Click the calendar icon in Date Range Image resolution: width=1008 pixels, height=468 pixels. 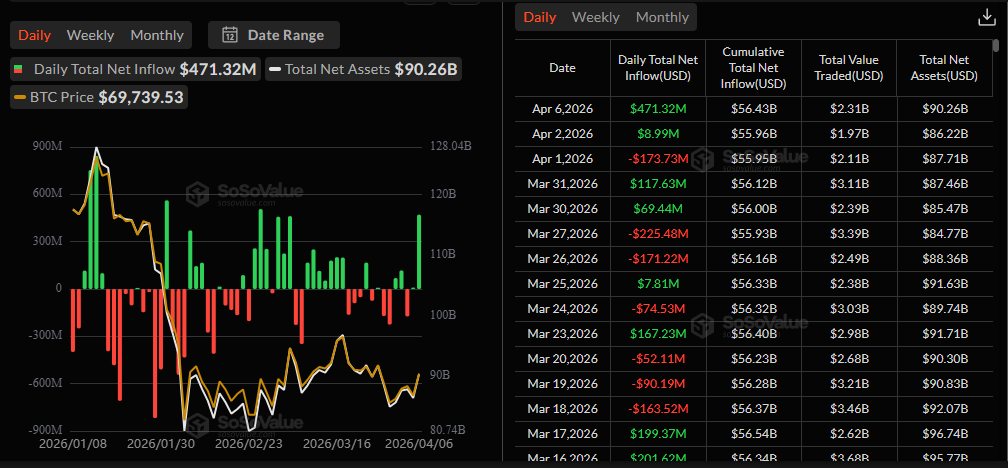230,35
